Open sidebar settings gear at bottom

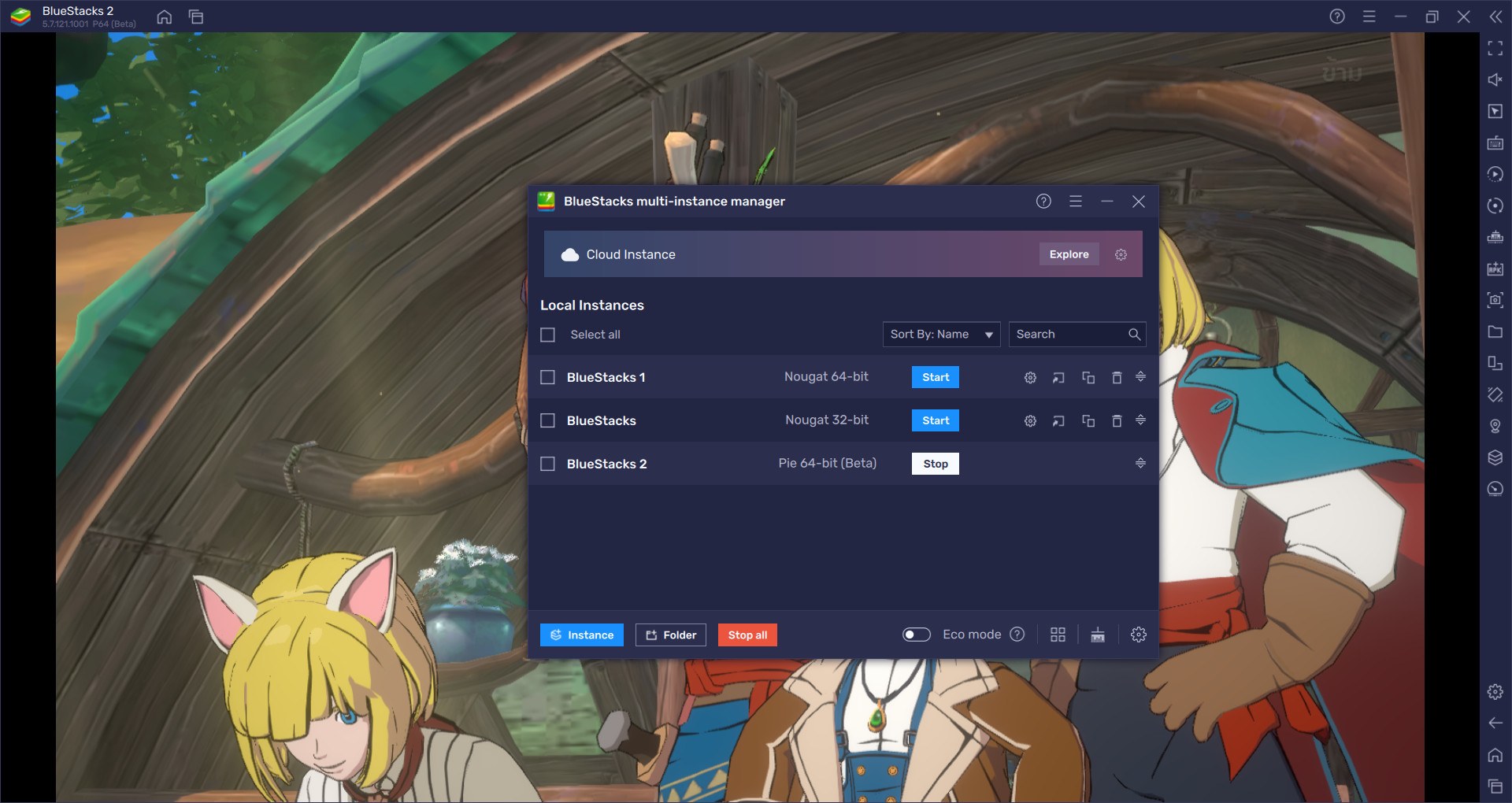(1495, 691)
